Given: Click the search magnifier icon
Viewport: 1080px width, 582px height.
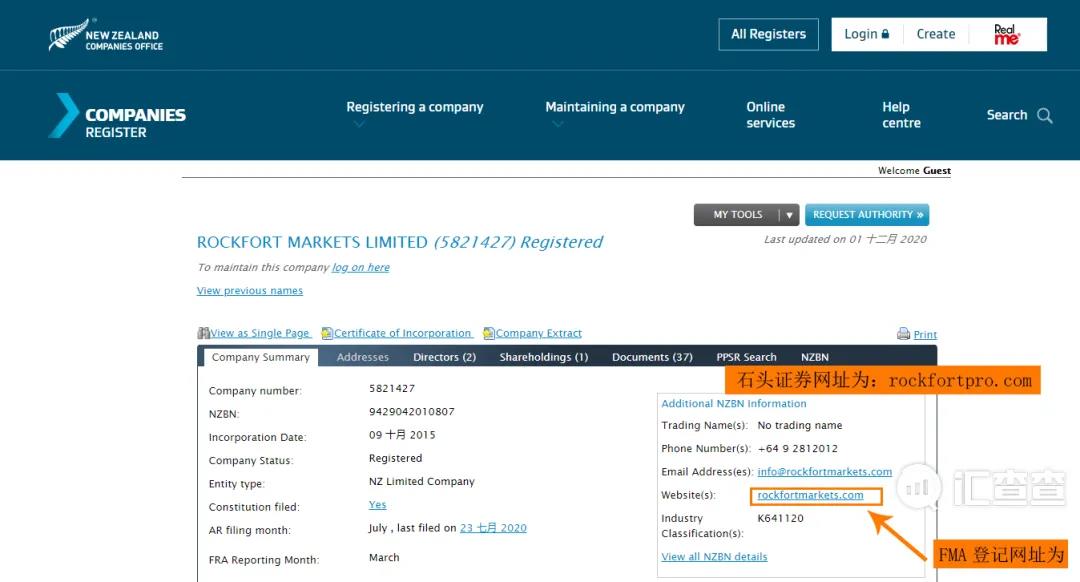Looking at the screenshot, I should click(x=1045, y=116).
